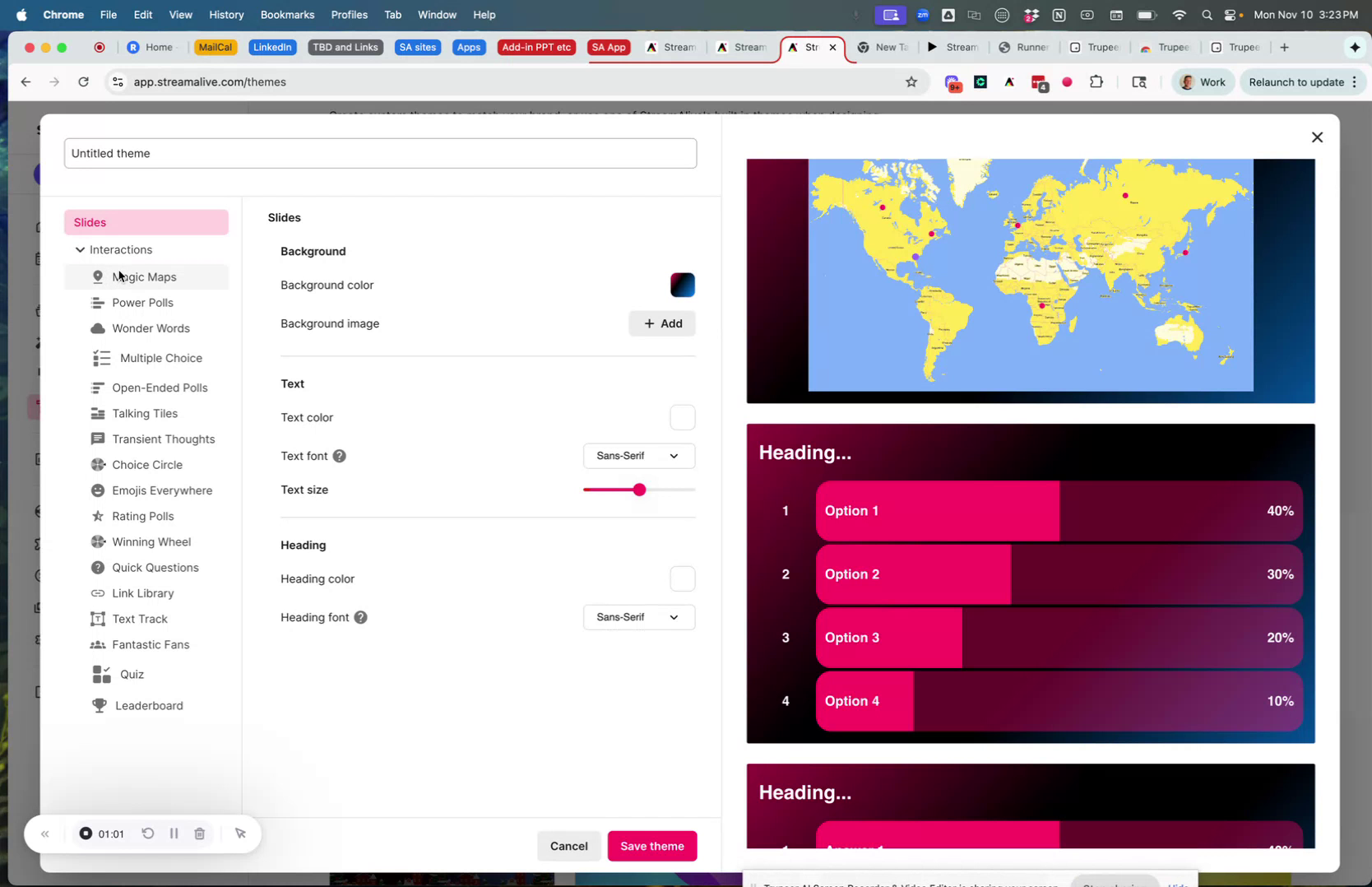
Task: Pause the screen recording
Action: click(x=174, y=834)
